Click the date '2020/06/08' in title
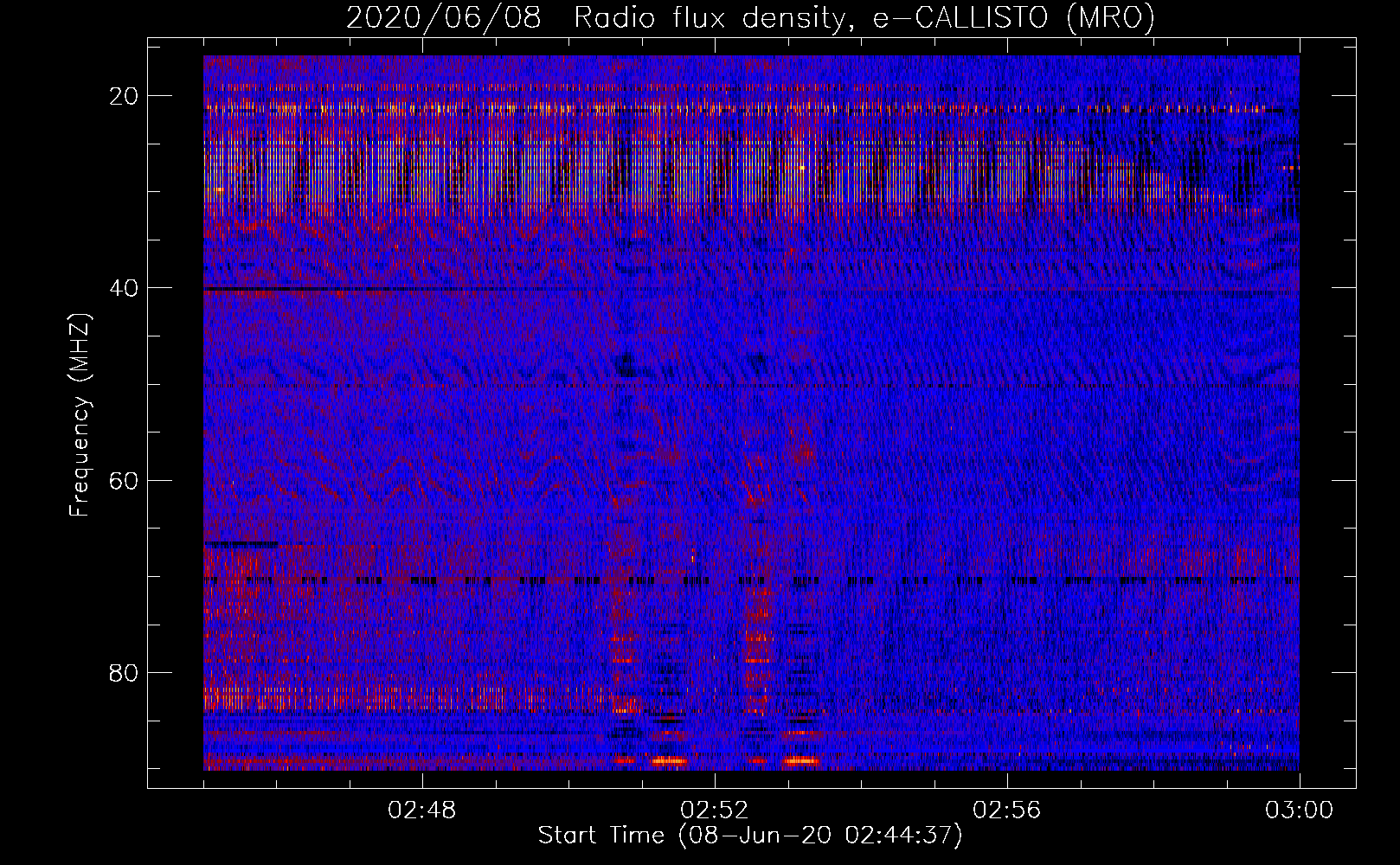Viewport: 1400px width, 865px height. (x=444, y=17)
